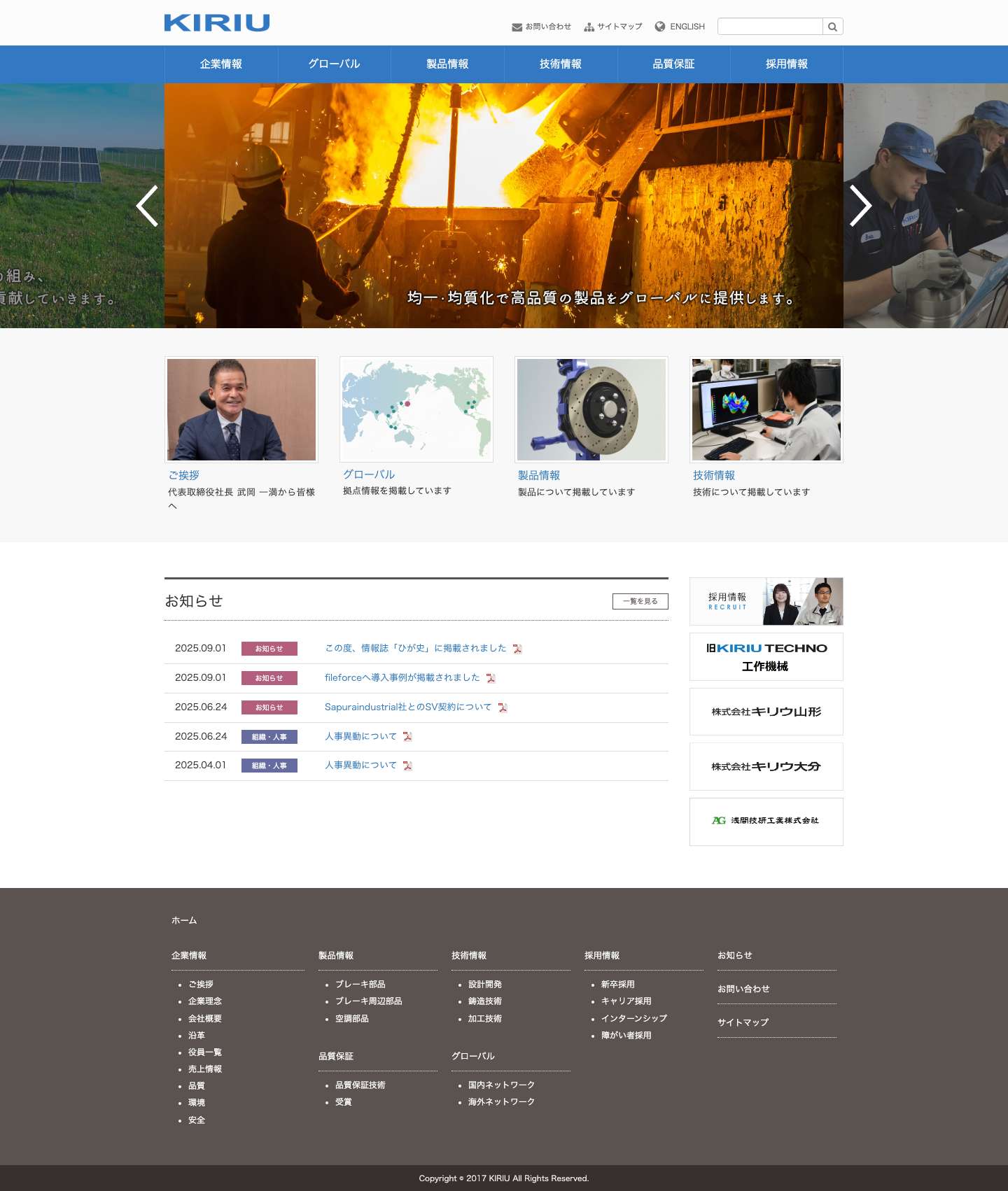Click the sitemap tree icon in header

(589, 27)
